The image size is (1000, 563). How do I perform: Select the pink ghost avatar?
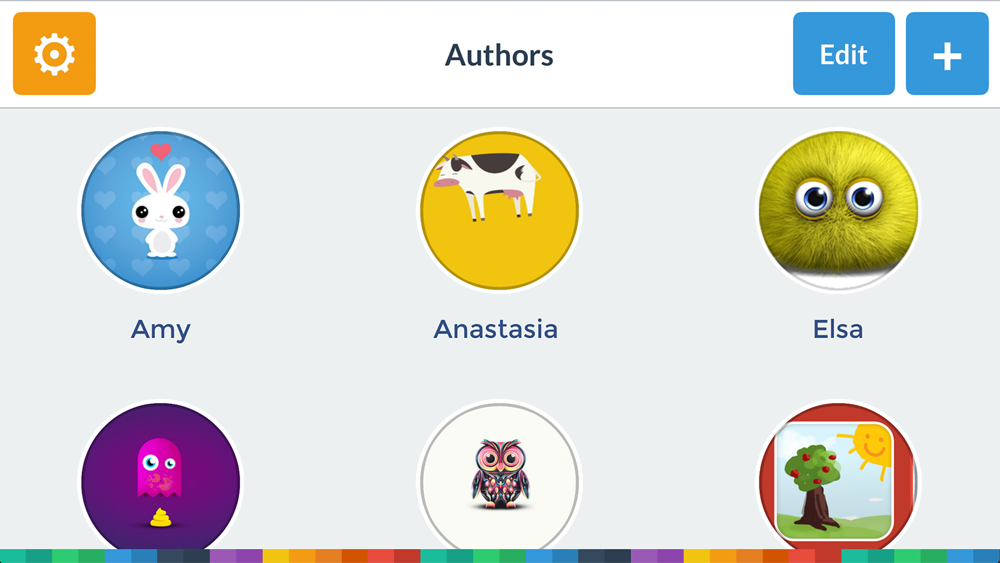tap(161, 478)
